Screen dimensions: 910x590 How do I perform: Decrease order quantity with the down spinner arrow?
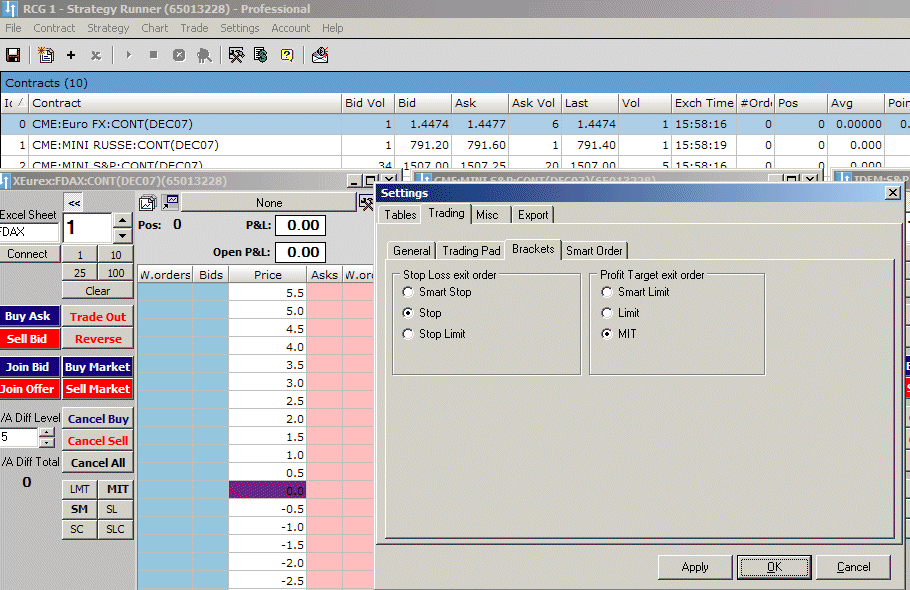(122, 236)
